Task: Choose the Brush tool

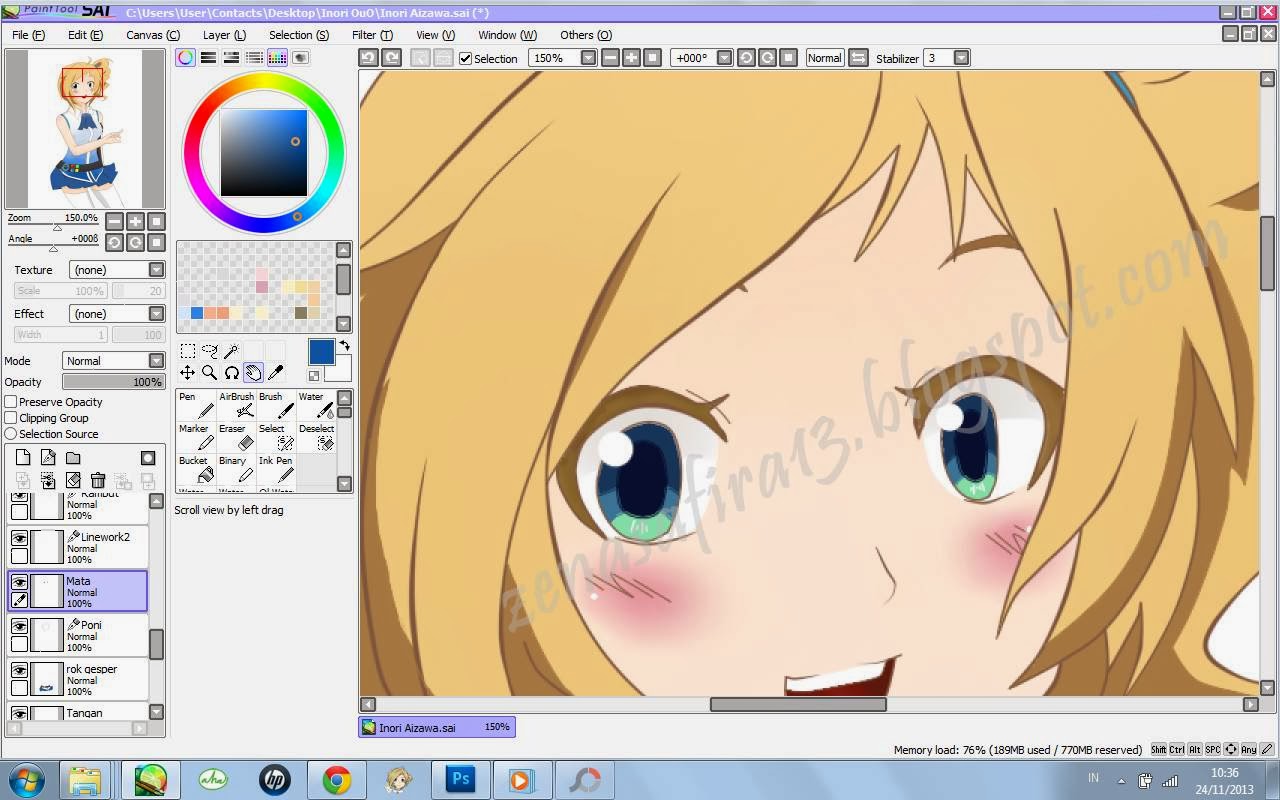Action: click(276, 404)
